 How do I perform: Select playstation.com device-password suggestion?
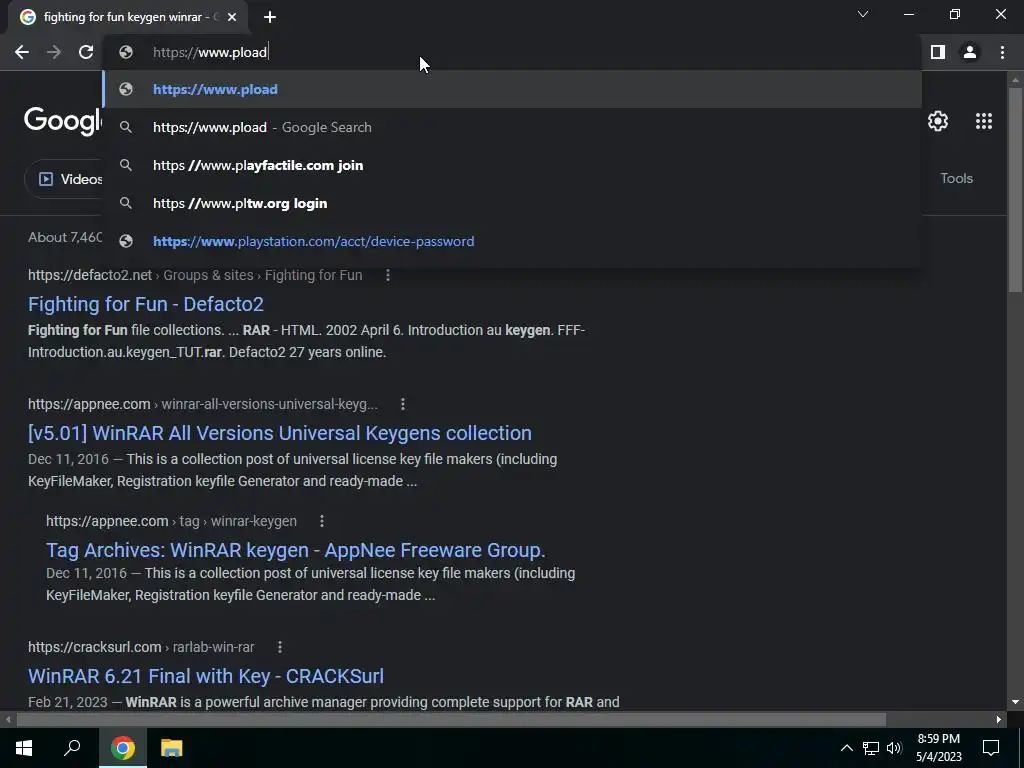pyautogui.click(x=512, y=241)
